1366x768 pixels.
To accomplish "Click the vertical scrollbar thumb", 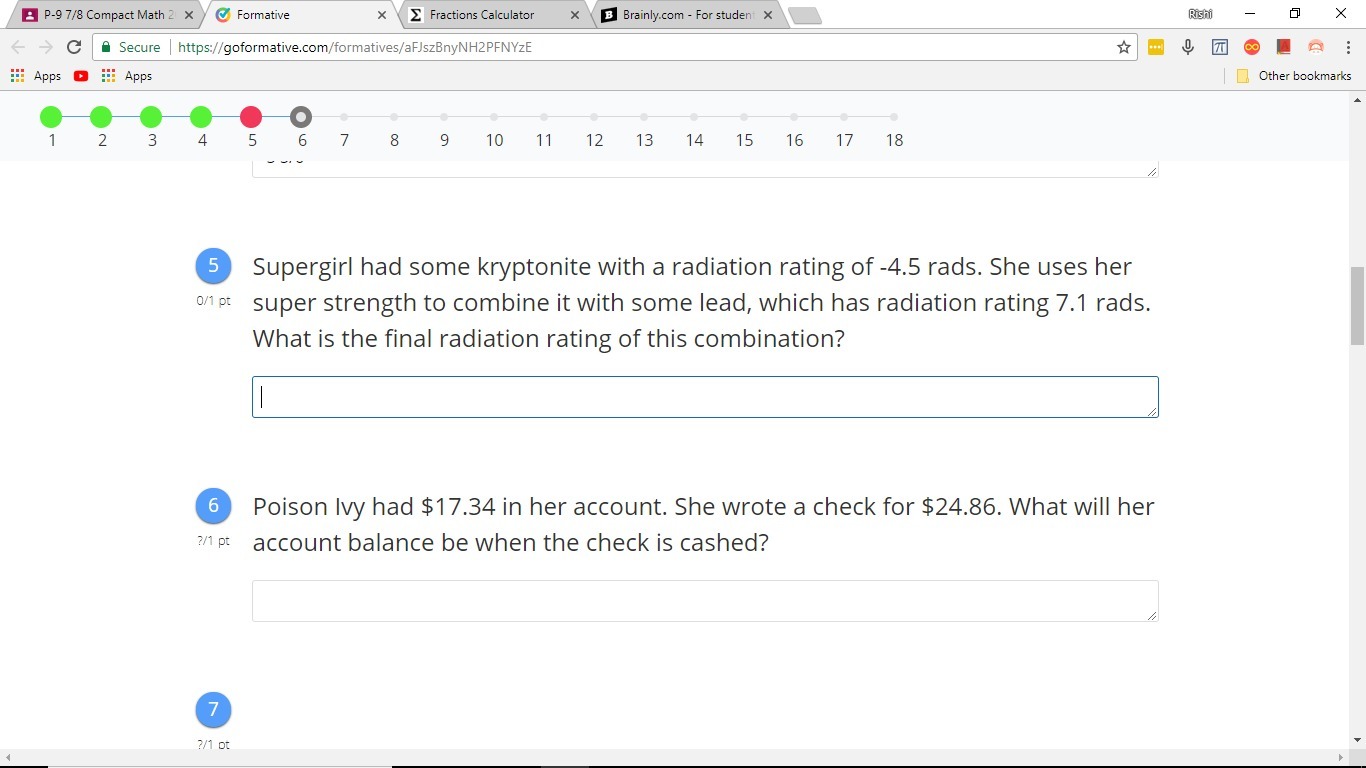I will click(x=1357, y=305).
